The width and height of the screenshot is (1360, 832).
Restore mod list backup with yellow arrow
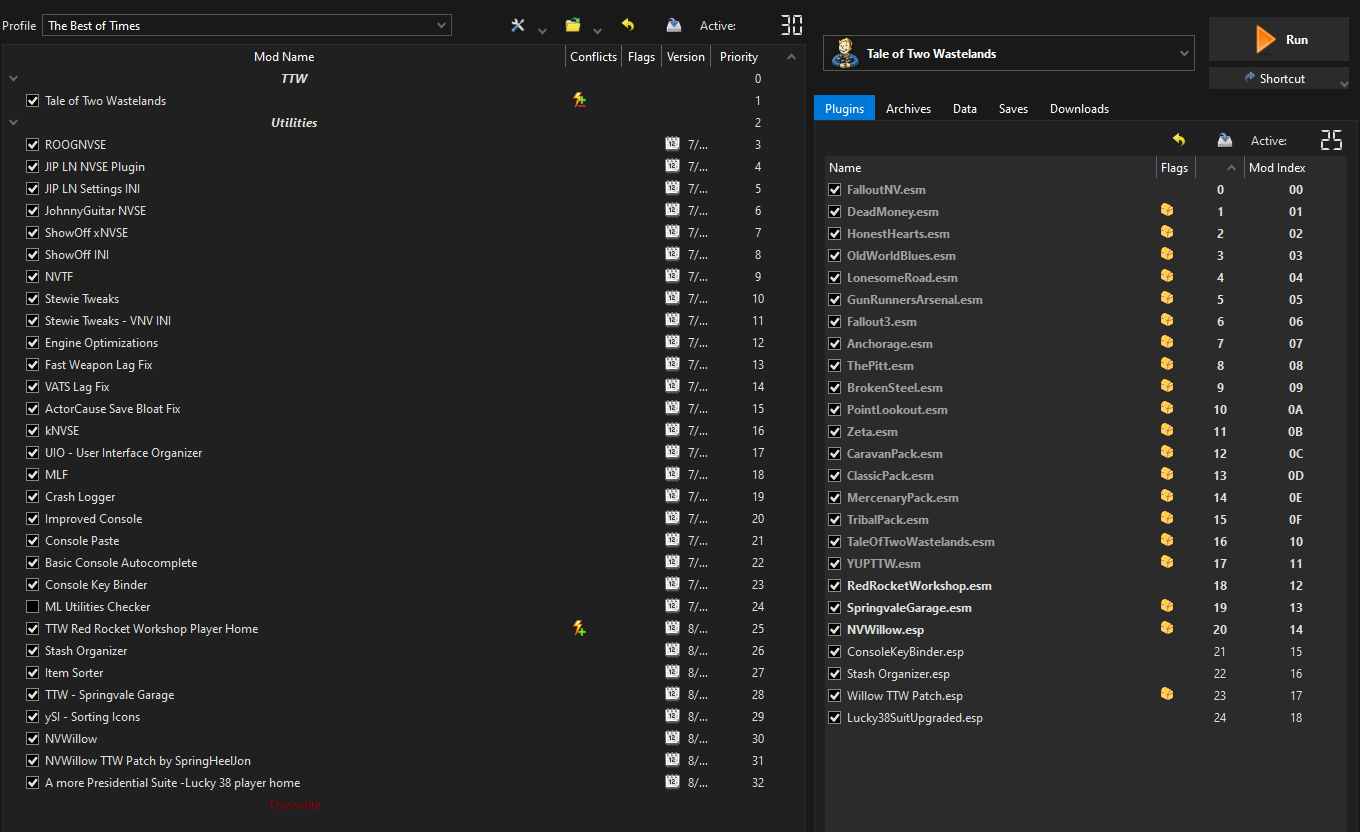click(x=628, y=25)
